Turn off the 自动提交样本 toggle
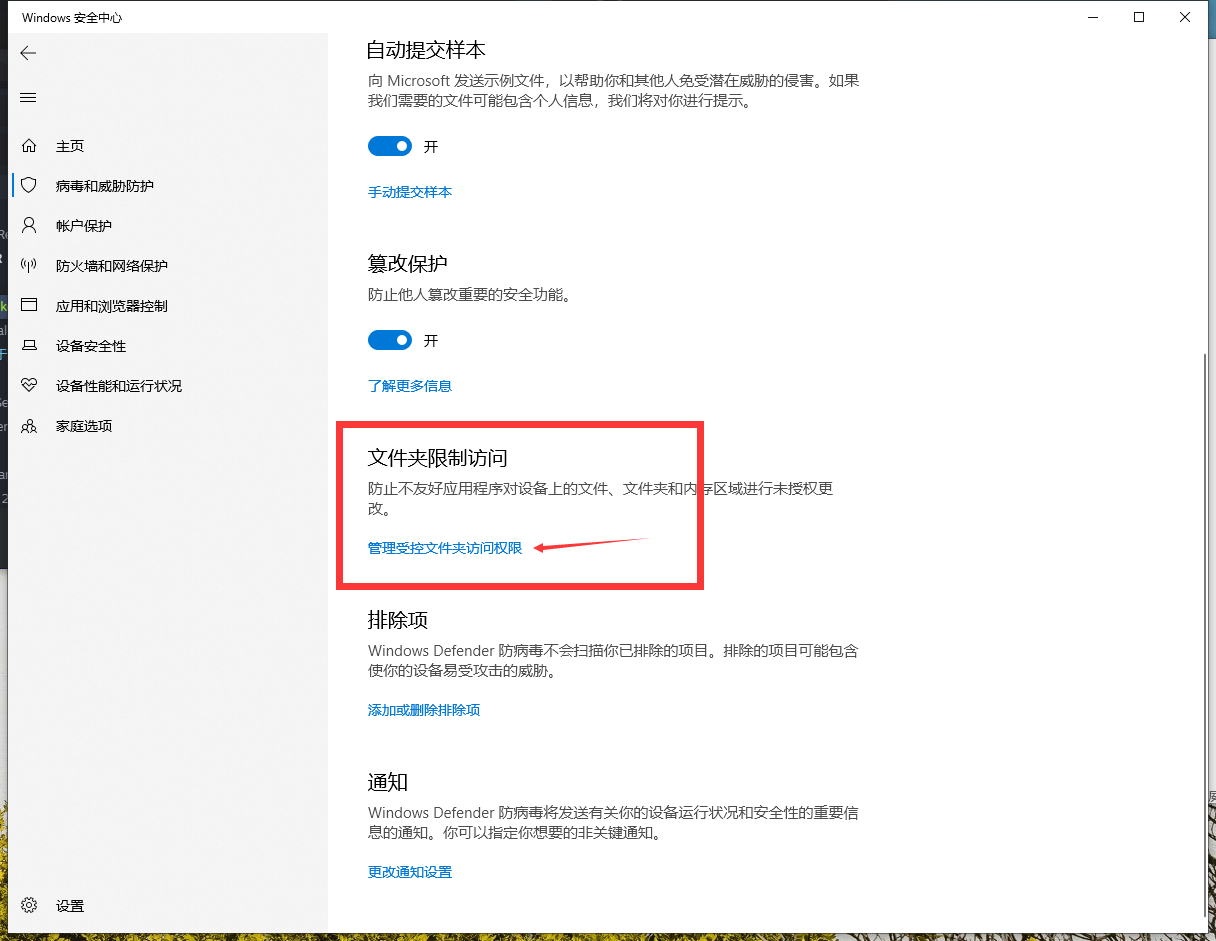This screenshot has height=941, width=1216. click(x=390, y=146)
